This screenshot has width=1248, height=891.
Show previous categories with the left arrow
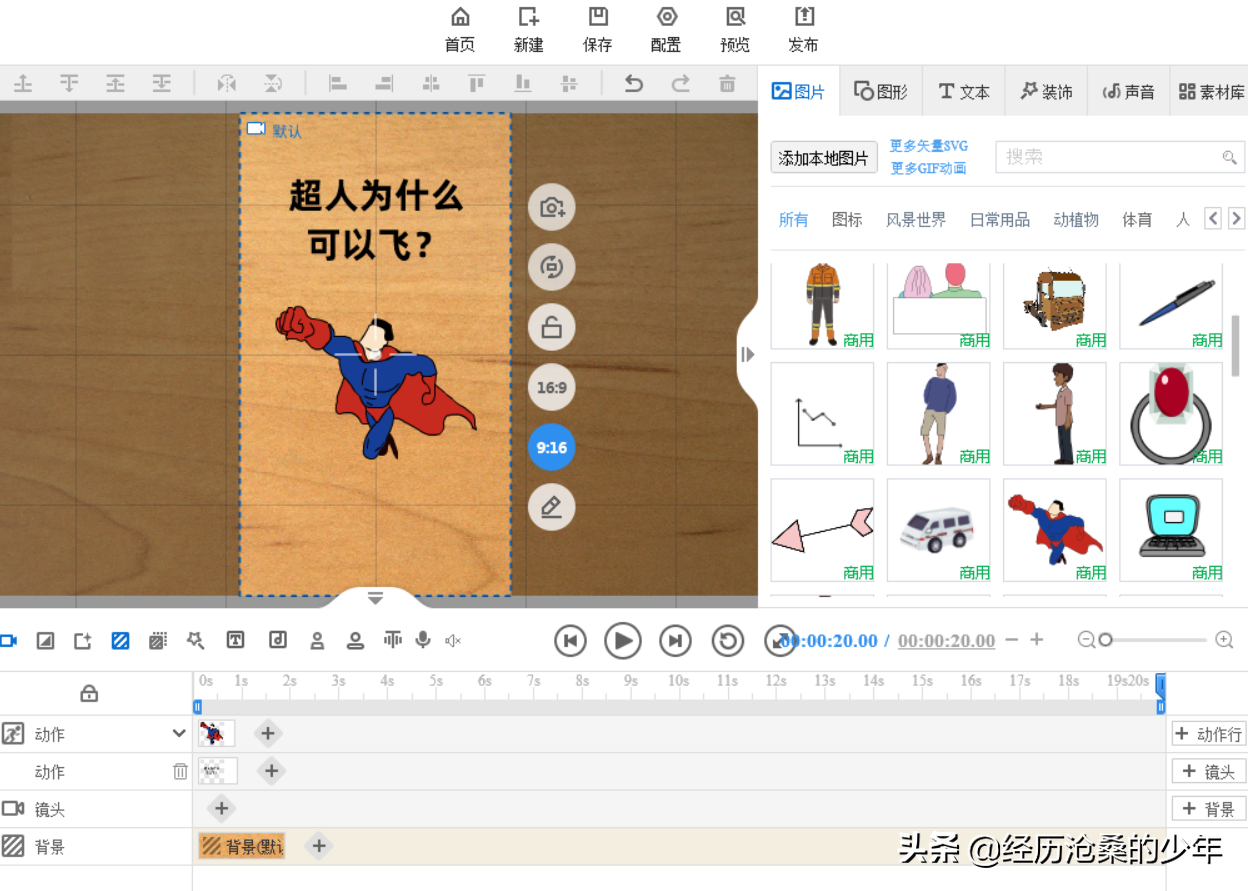[1213, 218]
